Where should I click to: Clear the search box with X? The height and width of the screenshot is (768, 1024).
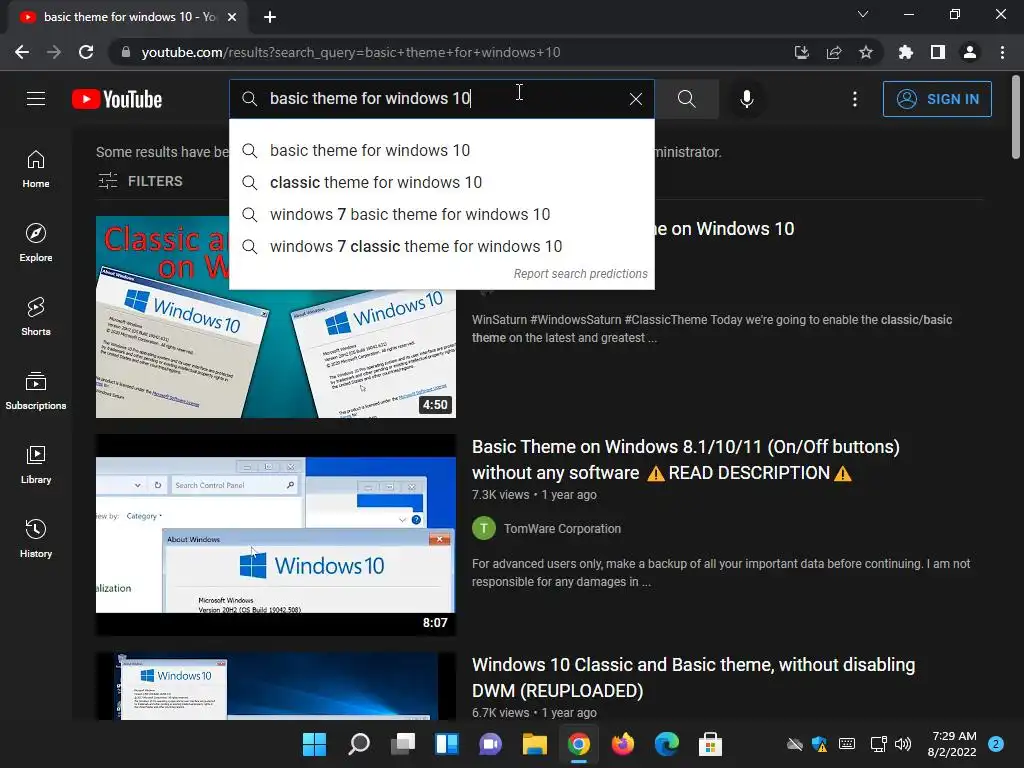635,99
